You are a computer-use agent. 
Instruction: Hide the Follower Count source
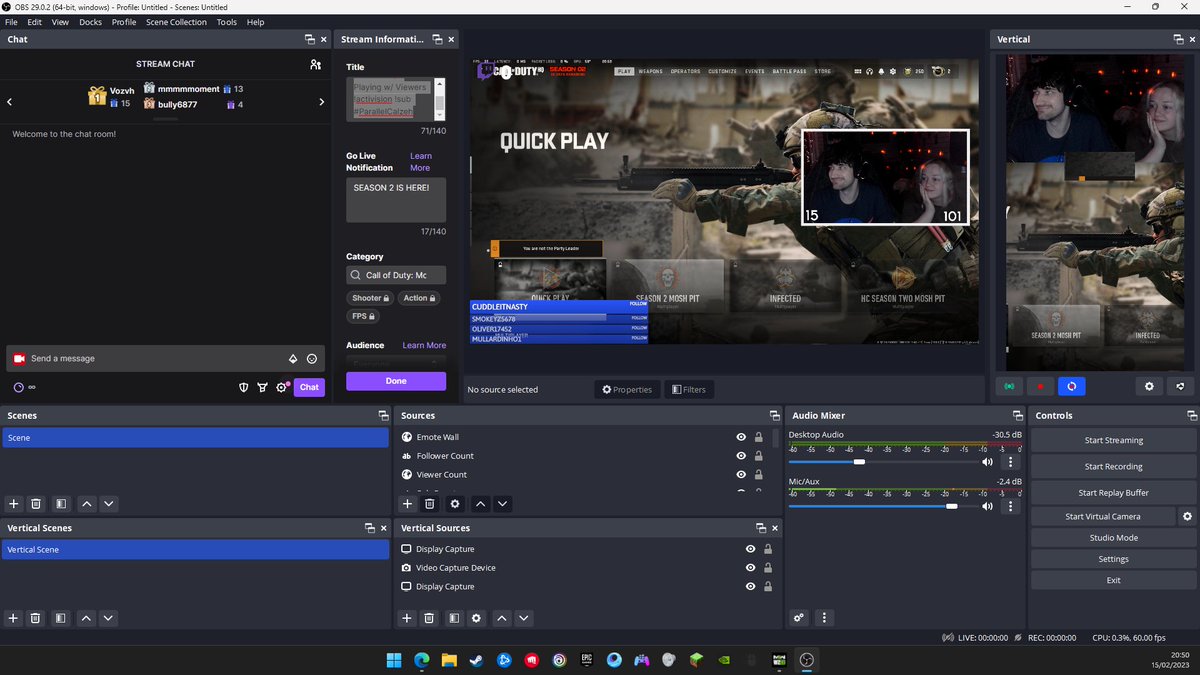pos(741,456)
